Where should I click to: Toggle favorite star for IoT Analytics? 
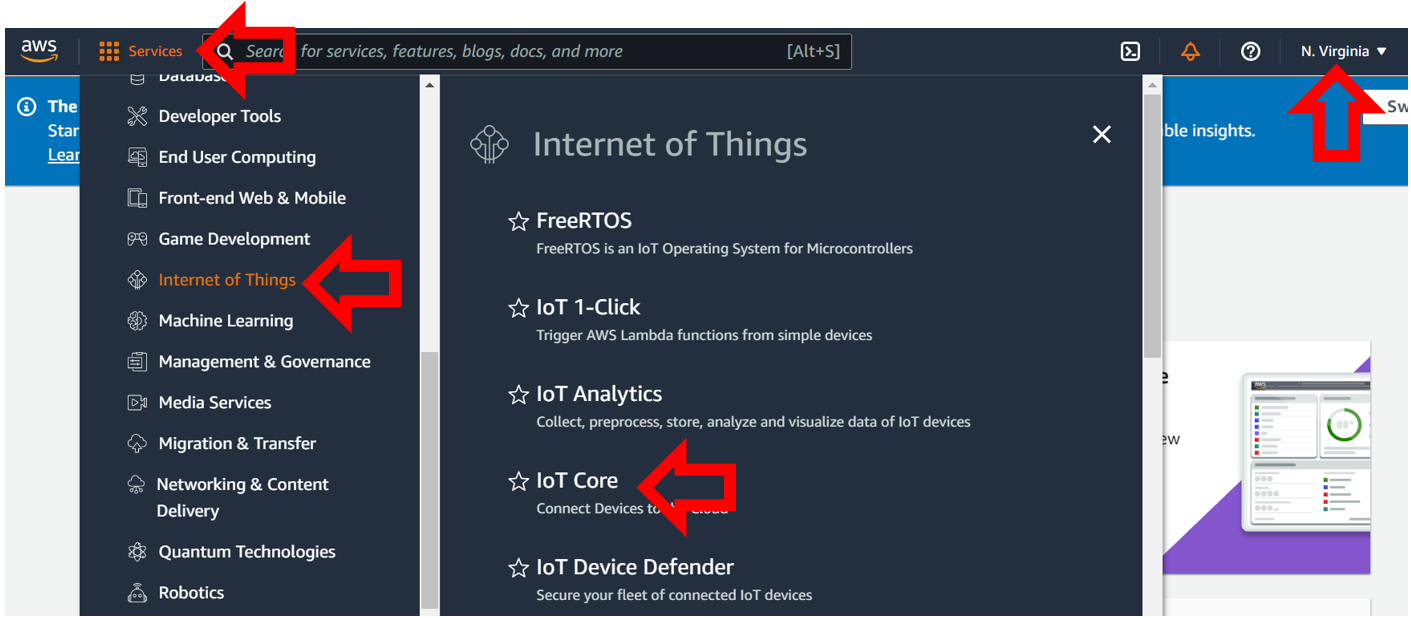[x=518, y=395]
